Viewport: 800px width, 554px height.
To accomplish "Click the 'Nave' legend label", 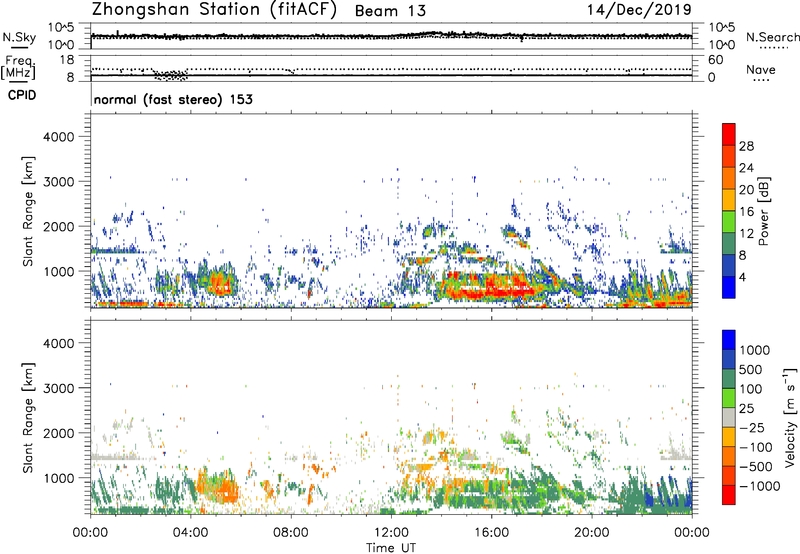I will pos(760,70).
